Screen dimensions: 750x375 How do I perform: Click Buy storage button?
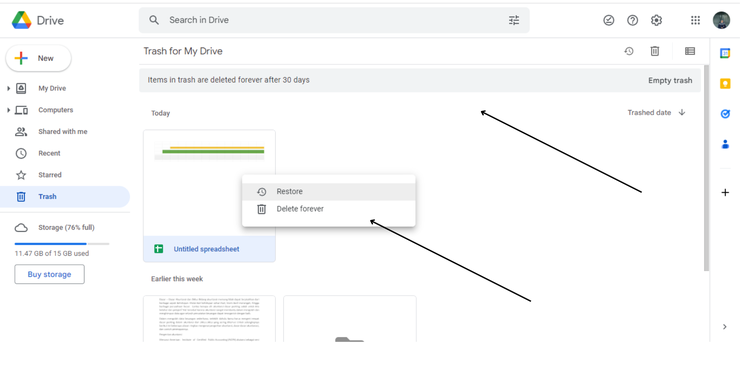pos(49,274)
